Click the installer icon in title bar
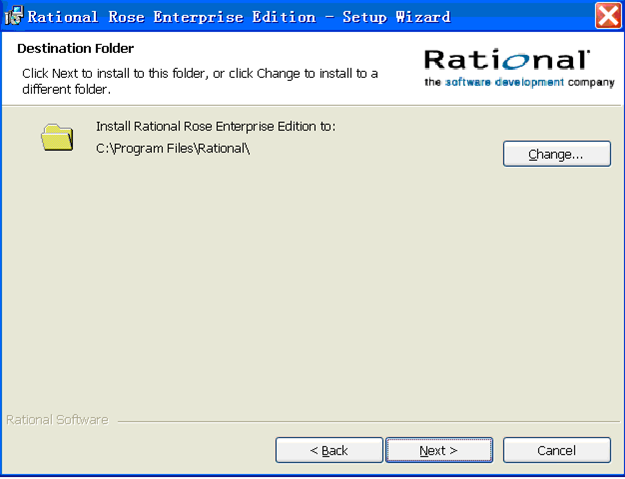 (x=14, y=16)
